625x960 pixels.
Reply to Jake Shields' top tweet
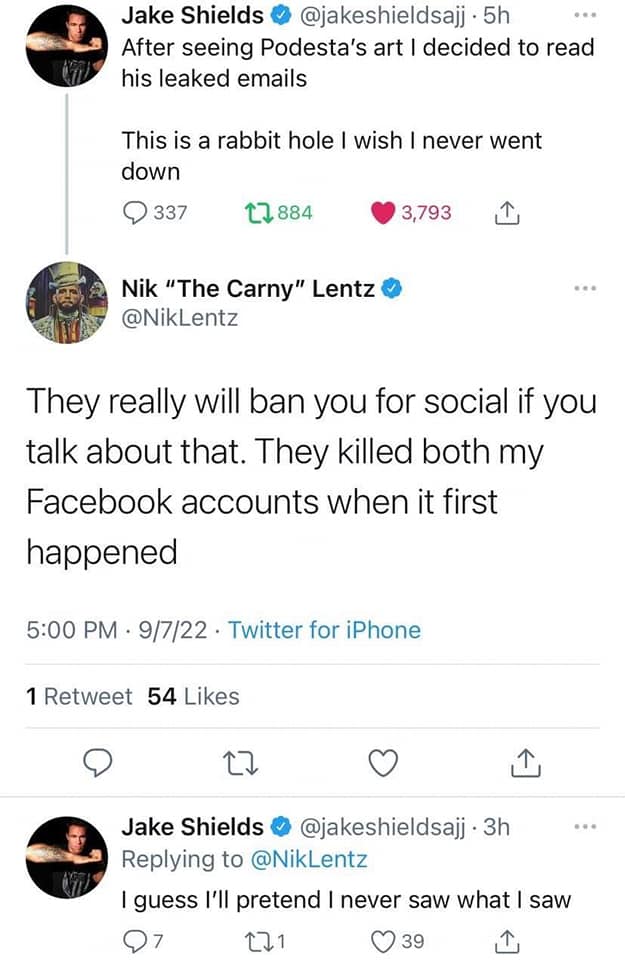(x=135, y=212)
